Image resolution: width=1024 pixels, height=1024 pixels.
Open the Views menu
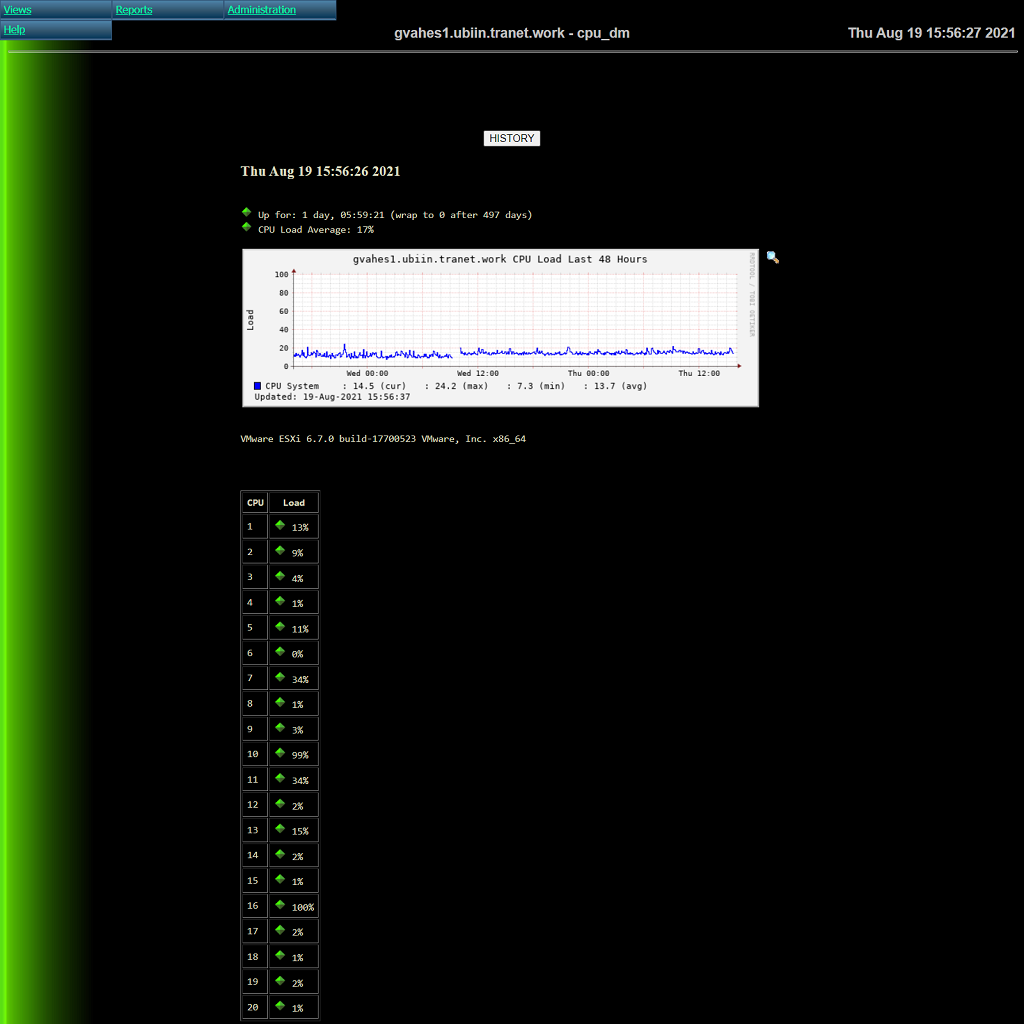(18, 10)
